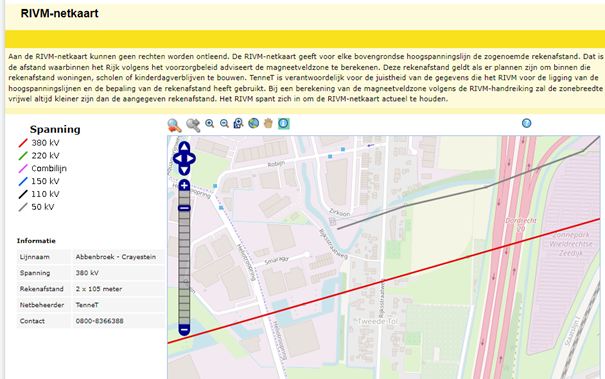The height and width of the screenshot is (379, 605).
Task: Click the plus at top of zoom bar
Action: pyautogui.click(x=184, y=185)
